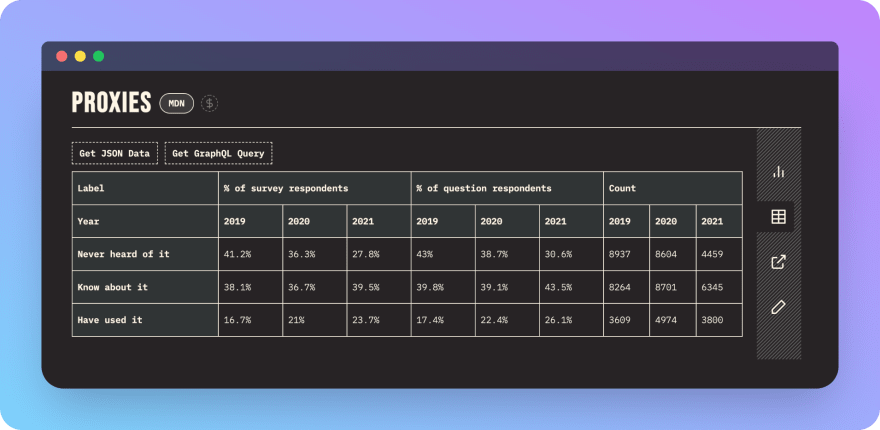Click the 17.4% cell
Viewport: 880px width, 430px height.
(443, 320)
